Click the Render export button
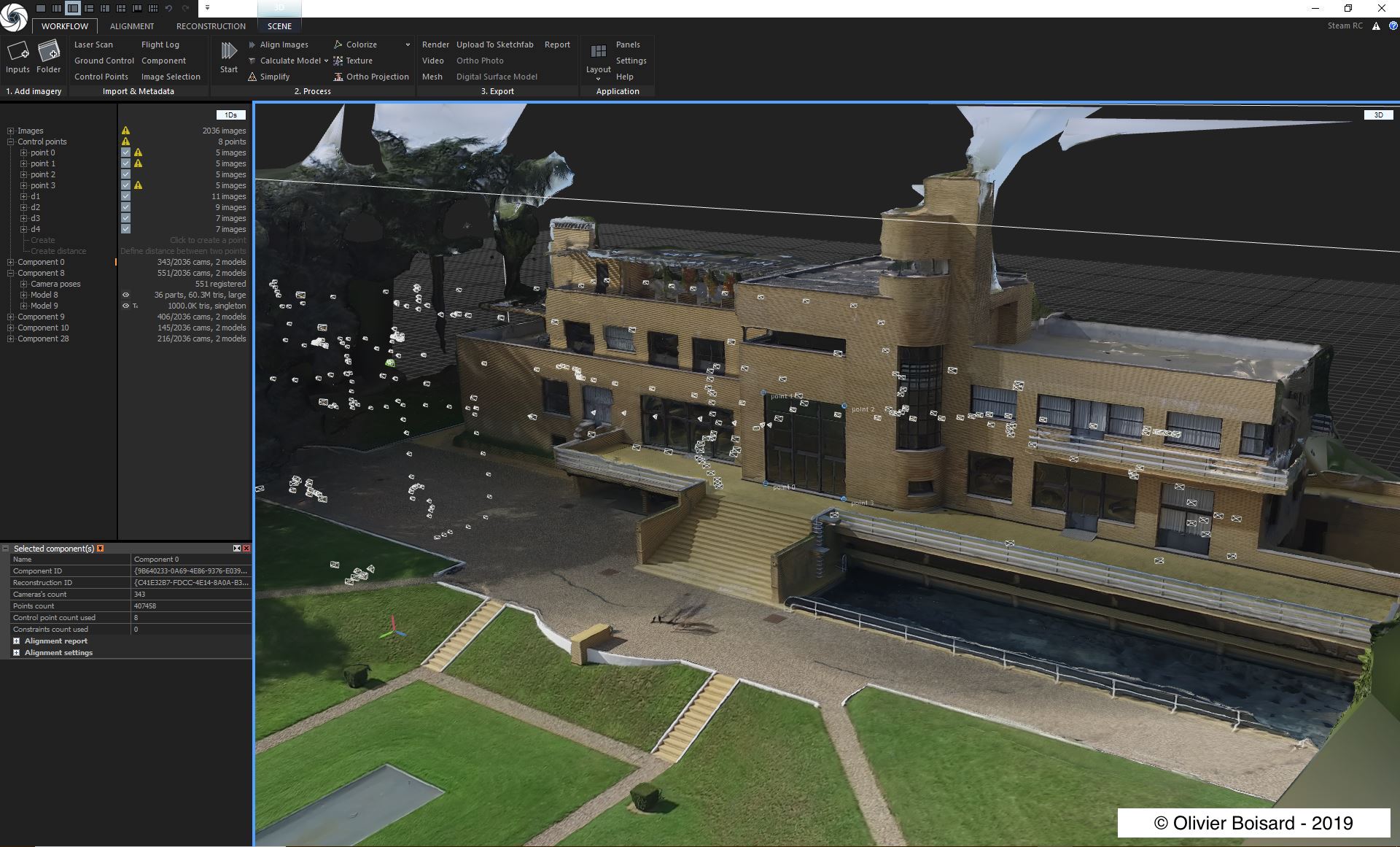The image size is (1400, 847). [436, 45]
